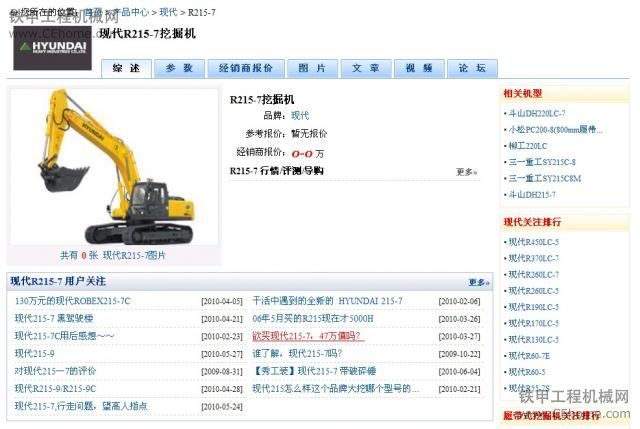This screenshot has height=429, width=640.
Task: Click the date [2009-10-22]
Action: [459, 354]
